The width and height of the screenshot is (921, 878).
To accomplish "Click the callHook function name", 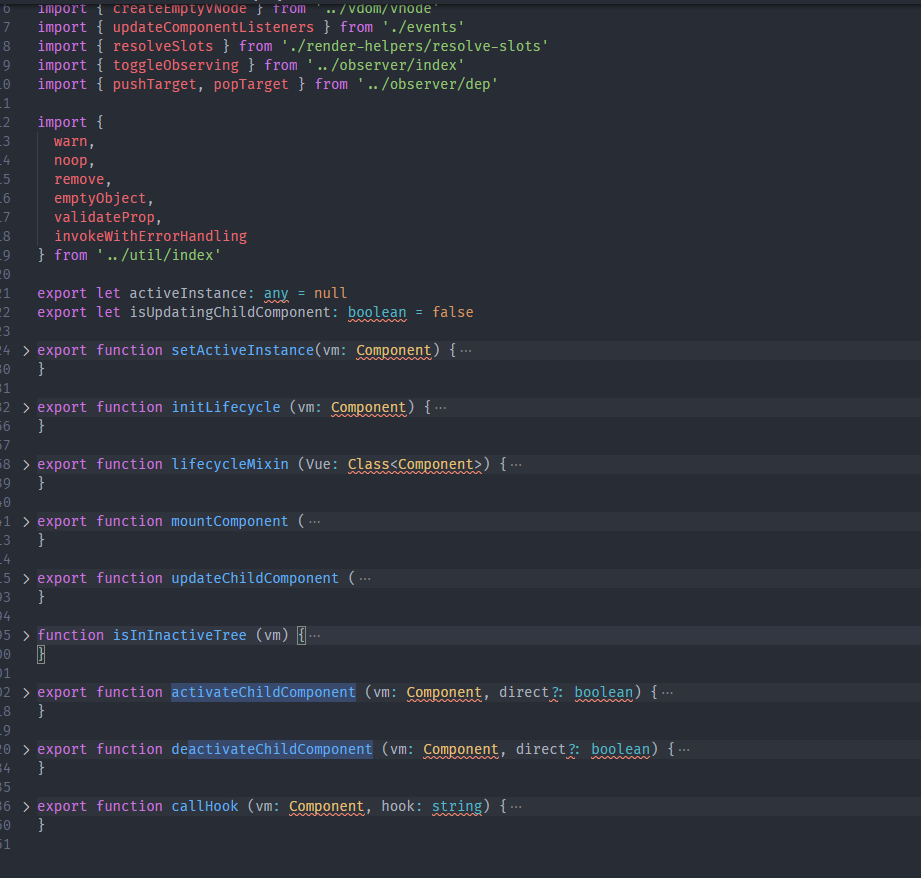I will point(205,806).
